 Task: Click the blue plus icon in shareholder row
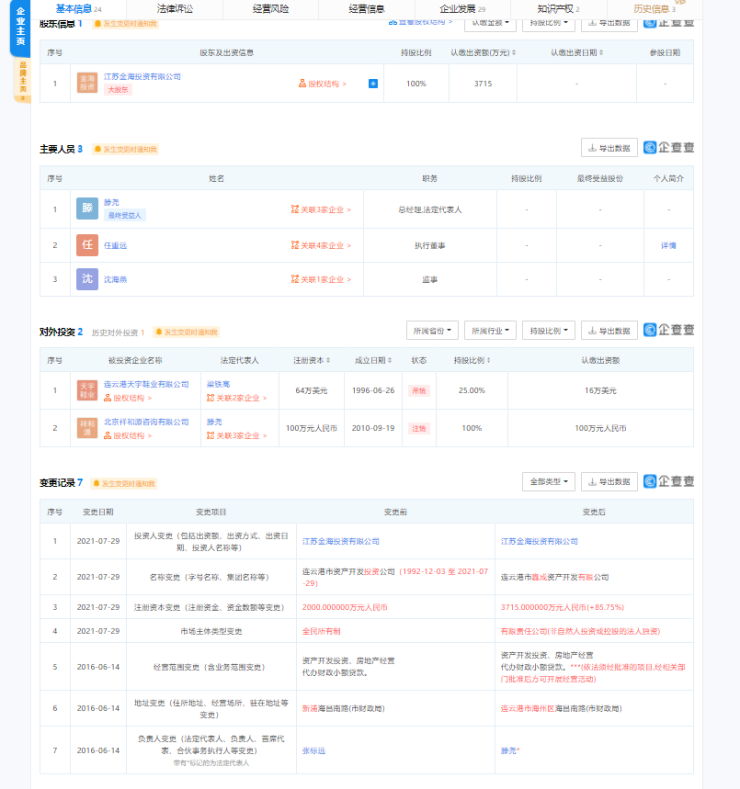pyautogui.click(x=372, y=84)
